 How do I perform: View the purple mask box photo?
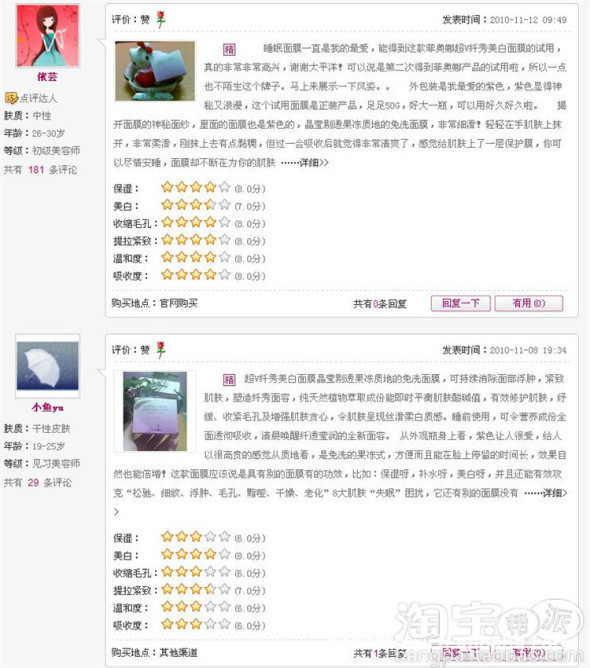tap(155, 411)
